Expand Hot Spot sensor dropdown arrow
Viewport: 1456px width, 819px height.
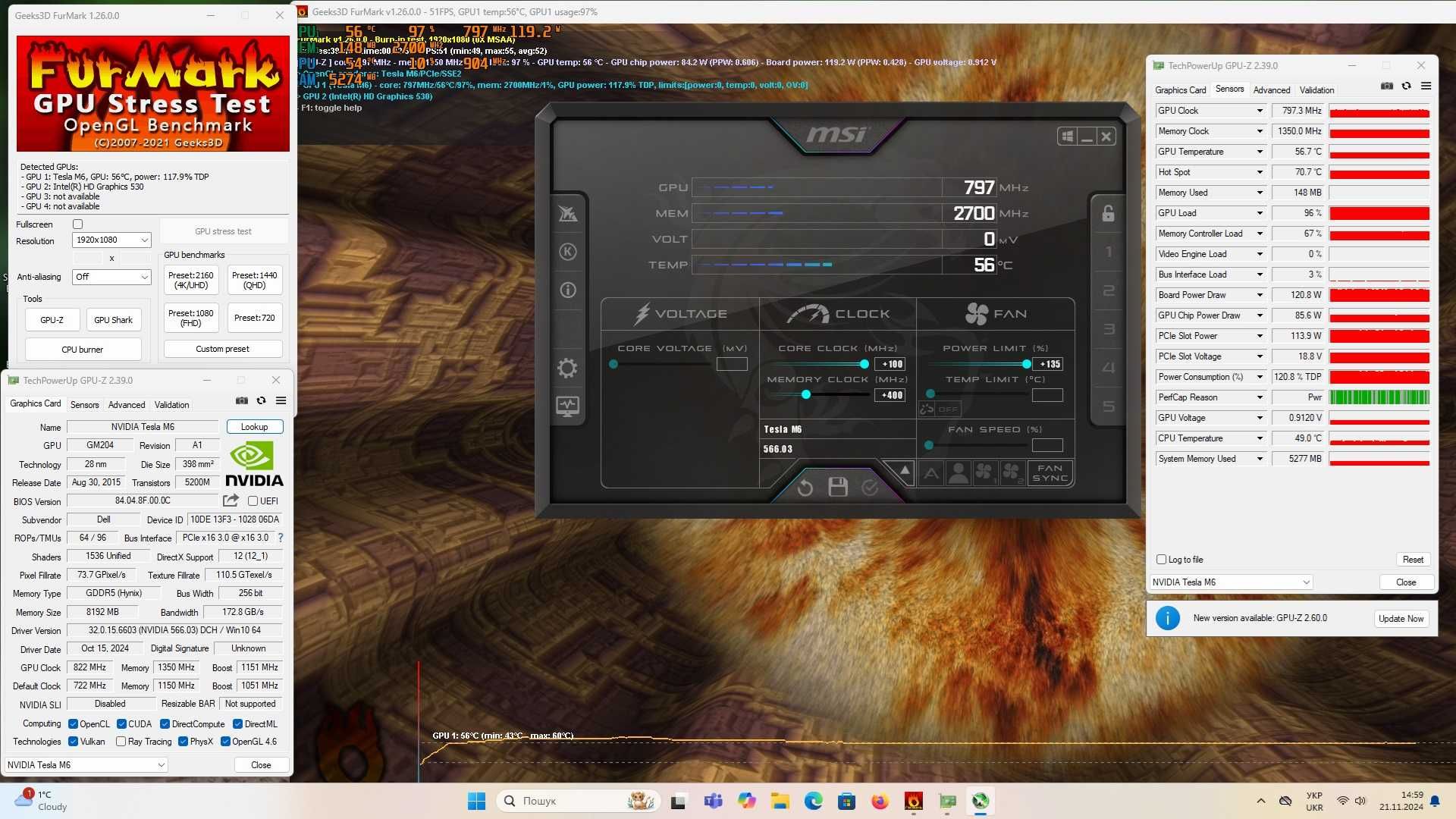pyautogui.click(x=1260, y=172)
